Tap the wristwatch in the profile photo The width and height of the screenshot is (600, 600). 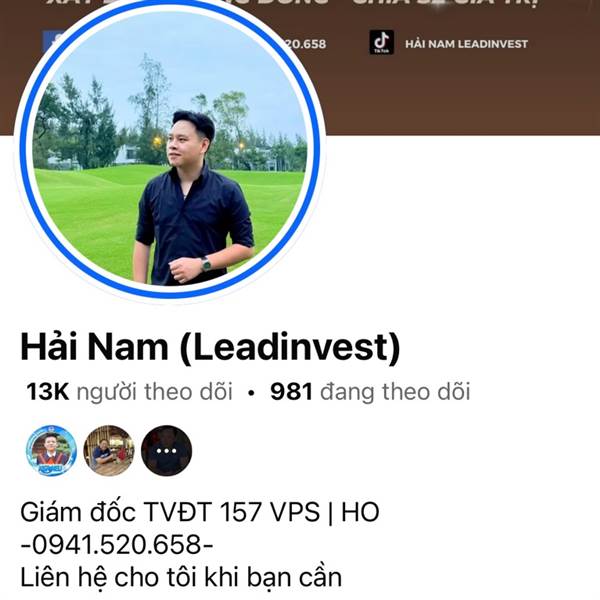pos(205,264)
